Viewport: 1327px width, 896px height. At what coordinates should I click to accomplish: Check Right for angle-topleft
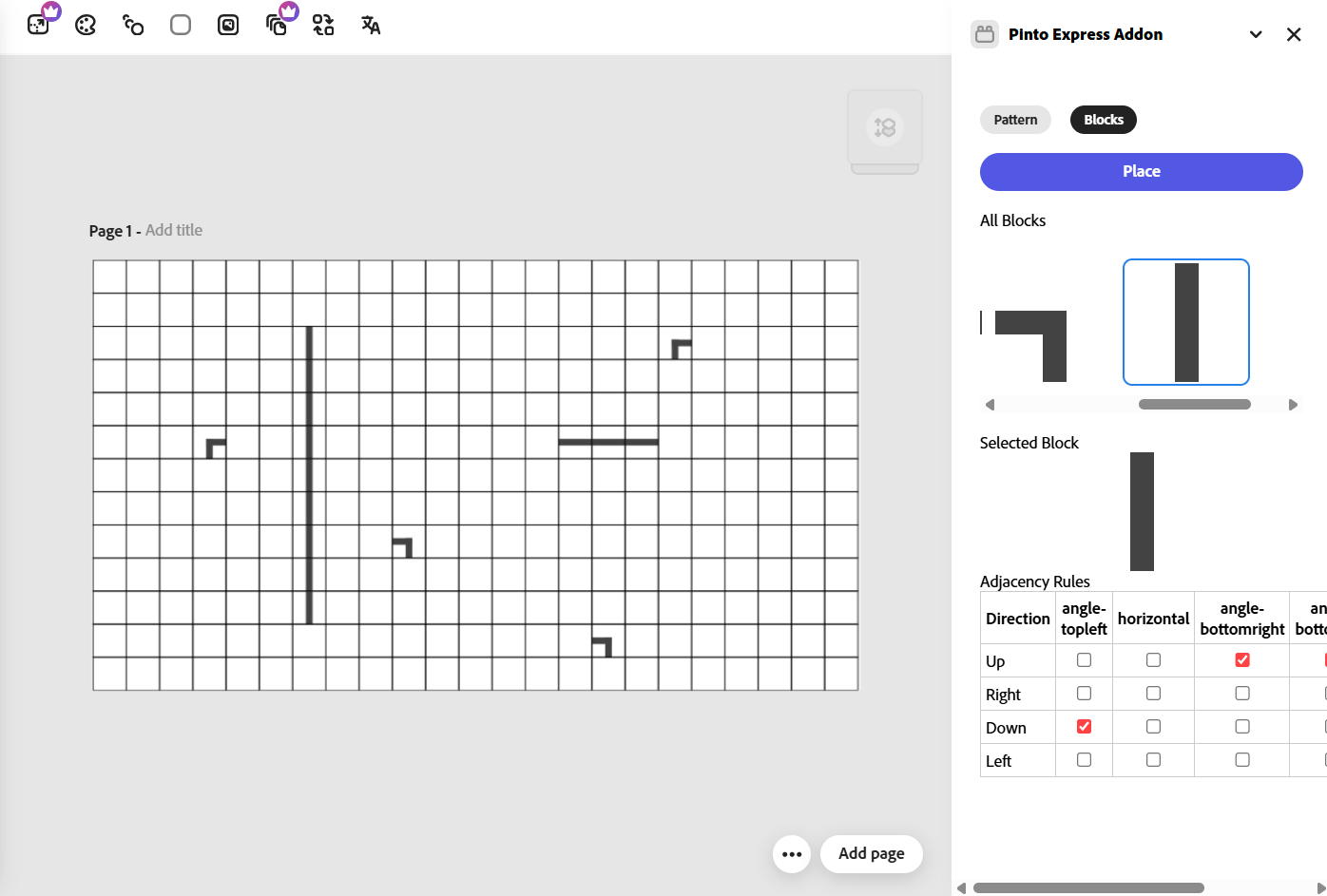[x=1084, y=693]
